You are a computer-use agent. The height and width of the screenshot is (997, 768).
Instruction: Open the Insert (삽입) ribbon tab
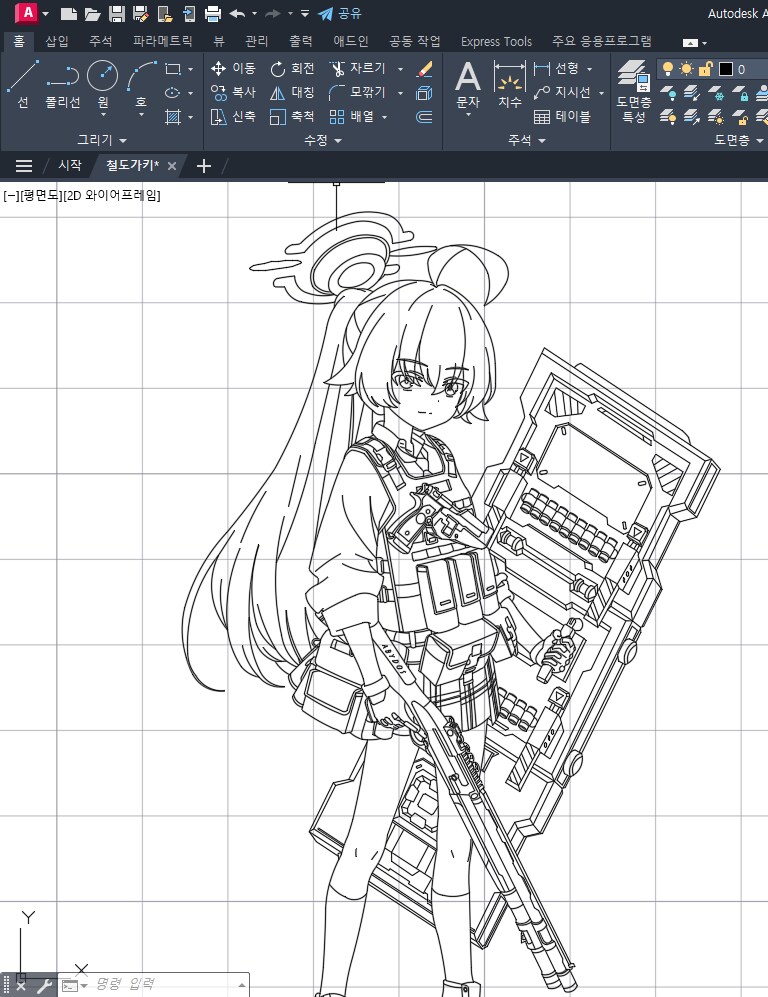click(57, 41)
